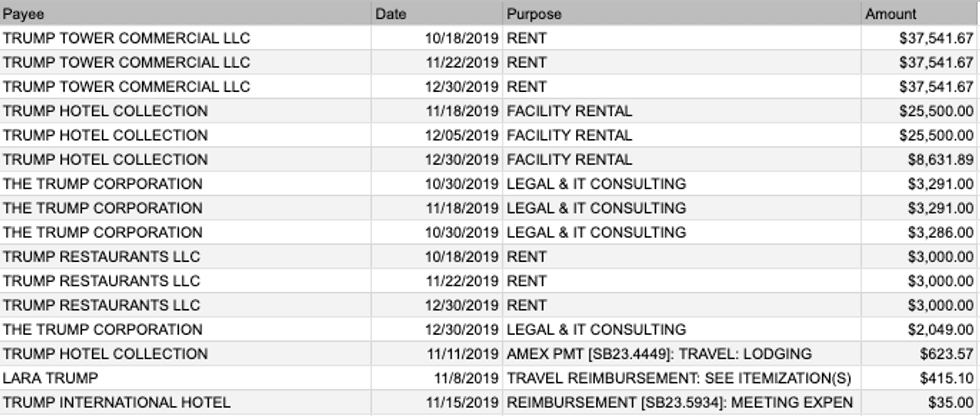The height and width of the screenshot is (416, 980).
Task: Select the $35.00 amount cell
Action: [920, 402]
